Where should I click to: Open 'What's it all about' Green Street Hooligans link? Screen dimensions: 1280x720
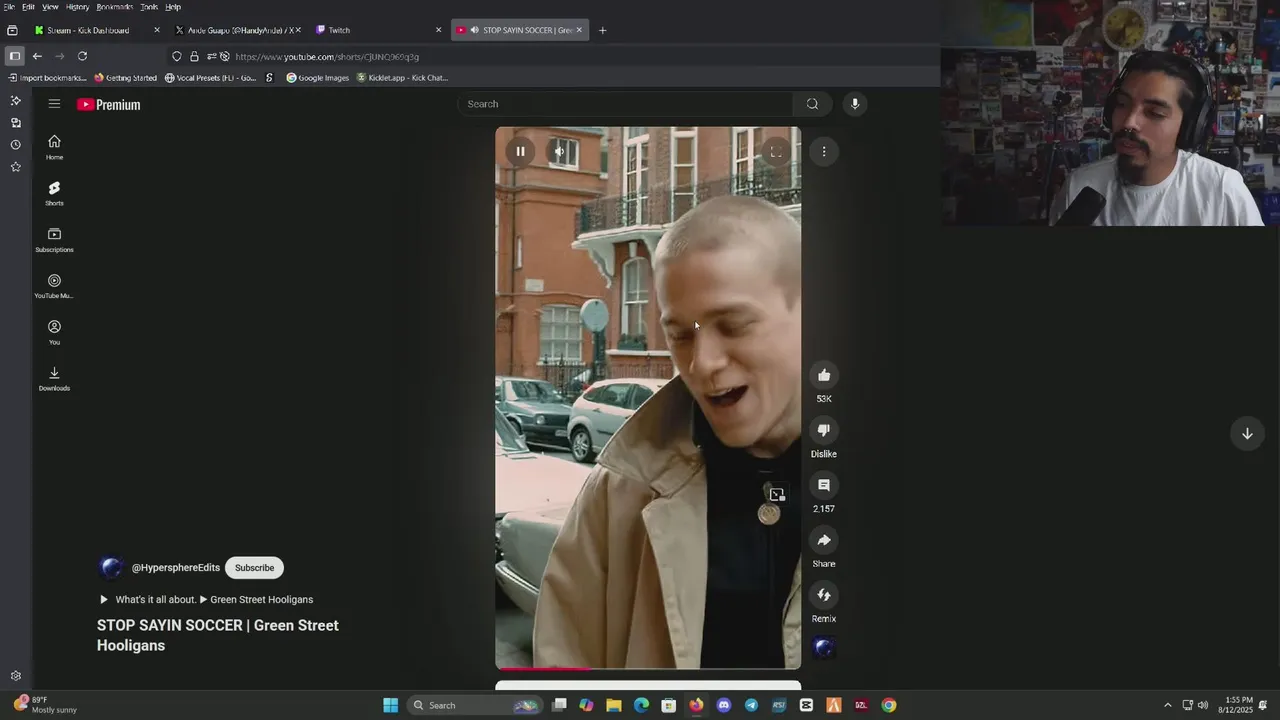[206, 600]
